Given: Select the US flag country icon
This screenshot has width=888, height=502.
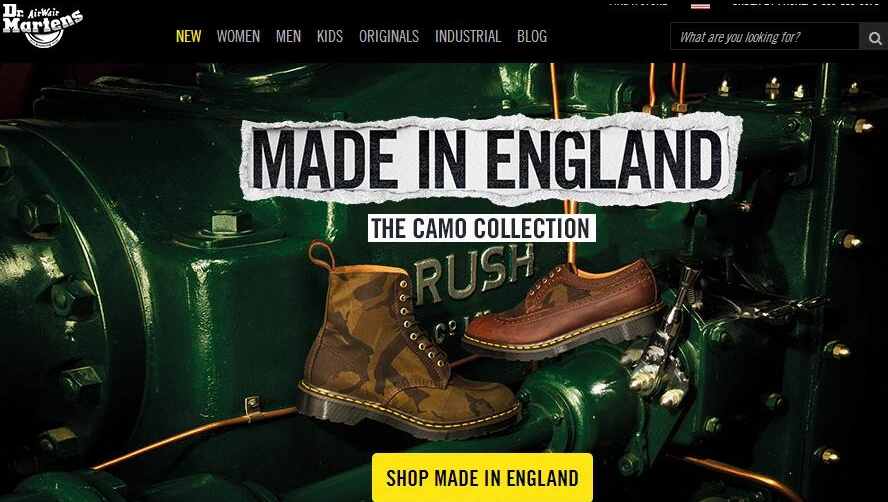Looking at the screenshot, I should coord(700,5).
